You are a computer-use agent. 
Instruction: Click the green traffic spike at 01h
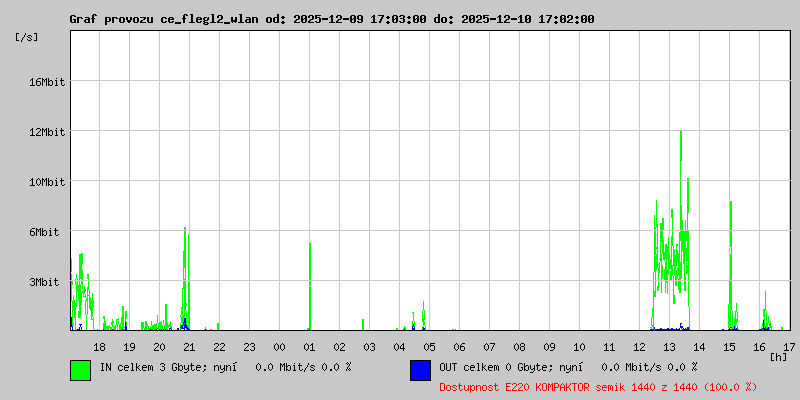[310, 286]
